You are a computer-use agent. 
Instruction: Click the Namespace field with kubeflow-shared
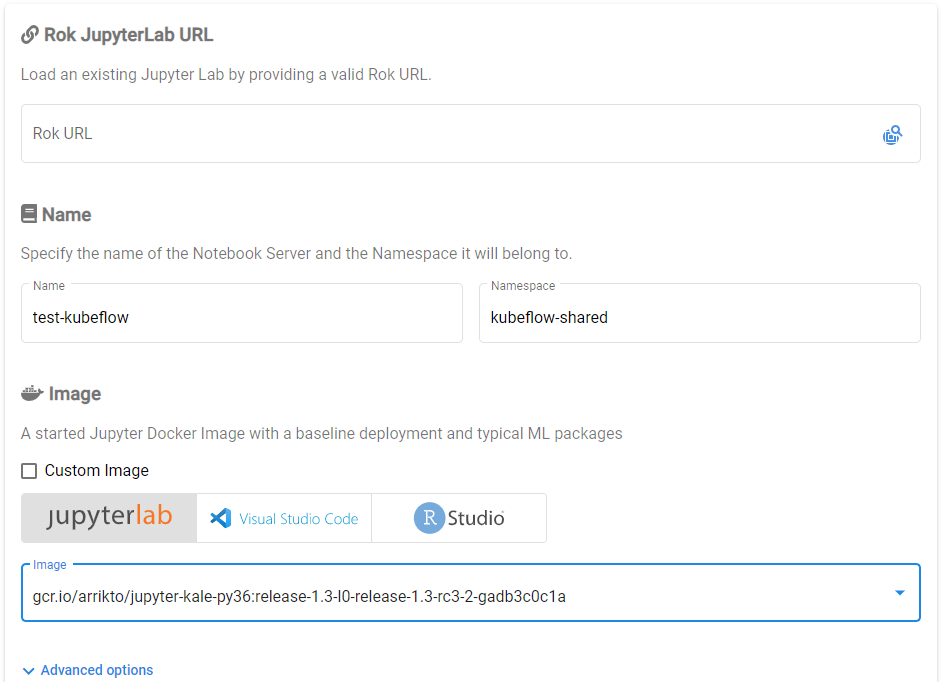699,313
